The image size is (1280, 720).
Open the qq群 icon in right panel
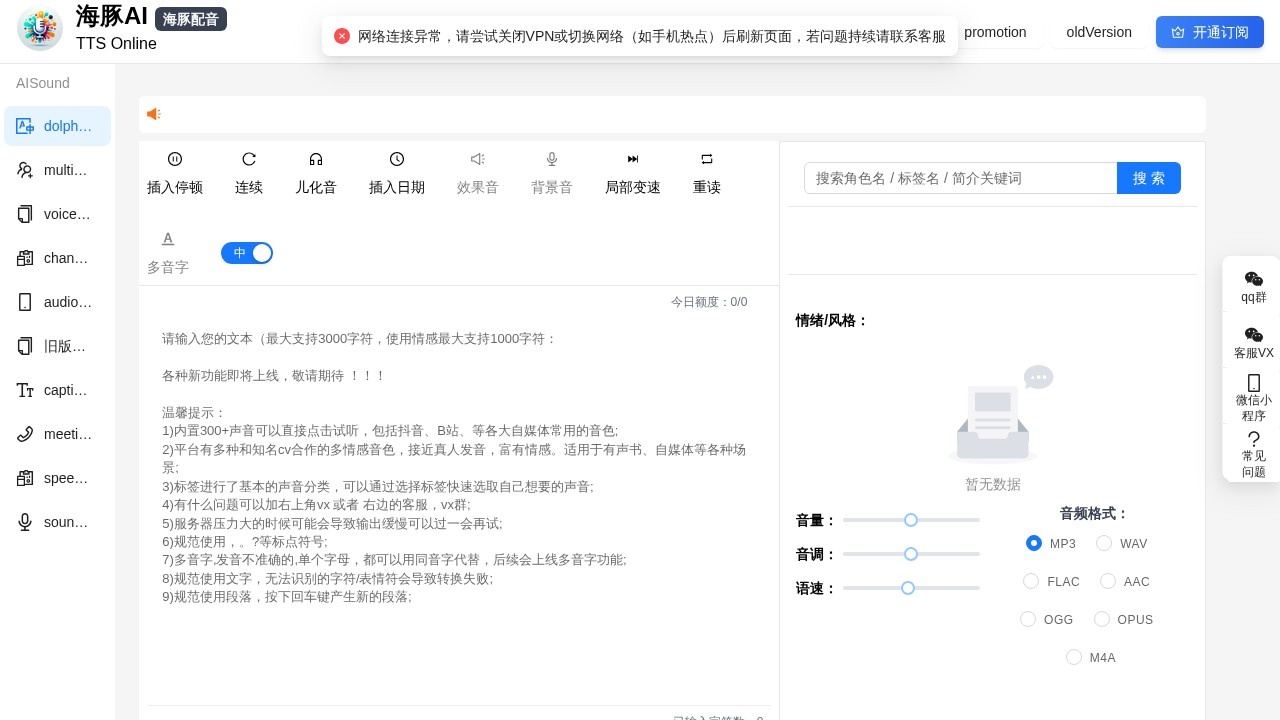pyautogui.click(x=1253, y=286)
